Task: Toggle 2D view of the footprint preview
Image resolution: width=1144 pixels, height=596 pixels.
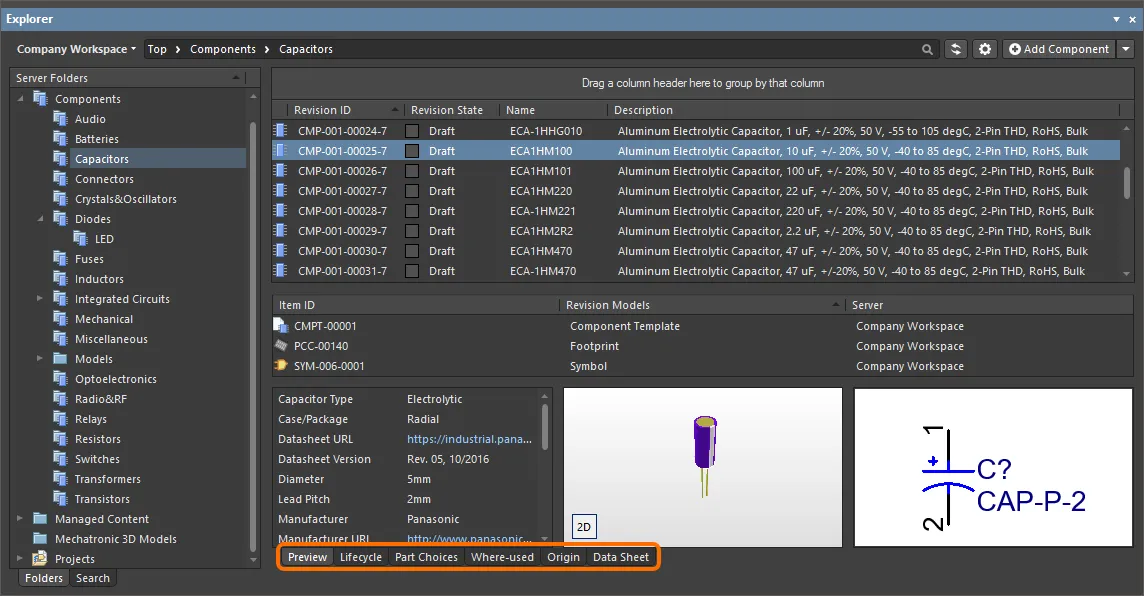Action: click(584, 526)
